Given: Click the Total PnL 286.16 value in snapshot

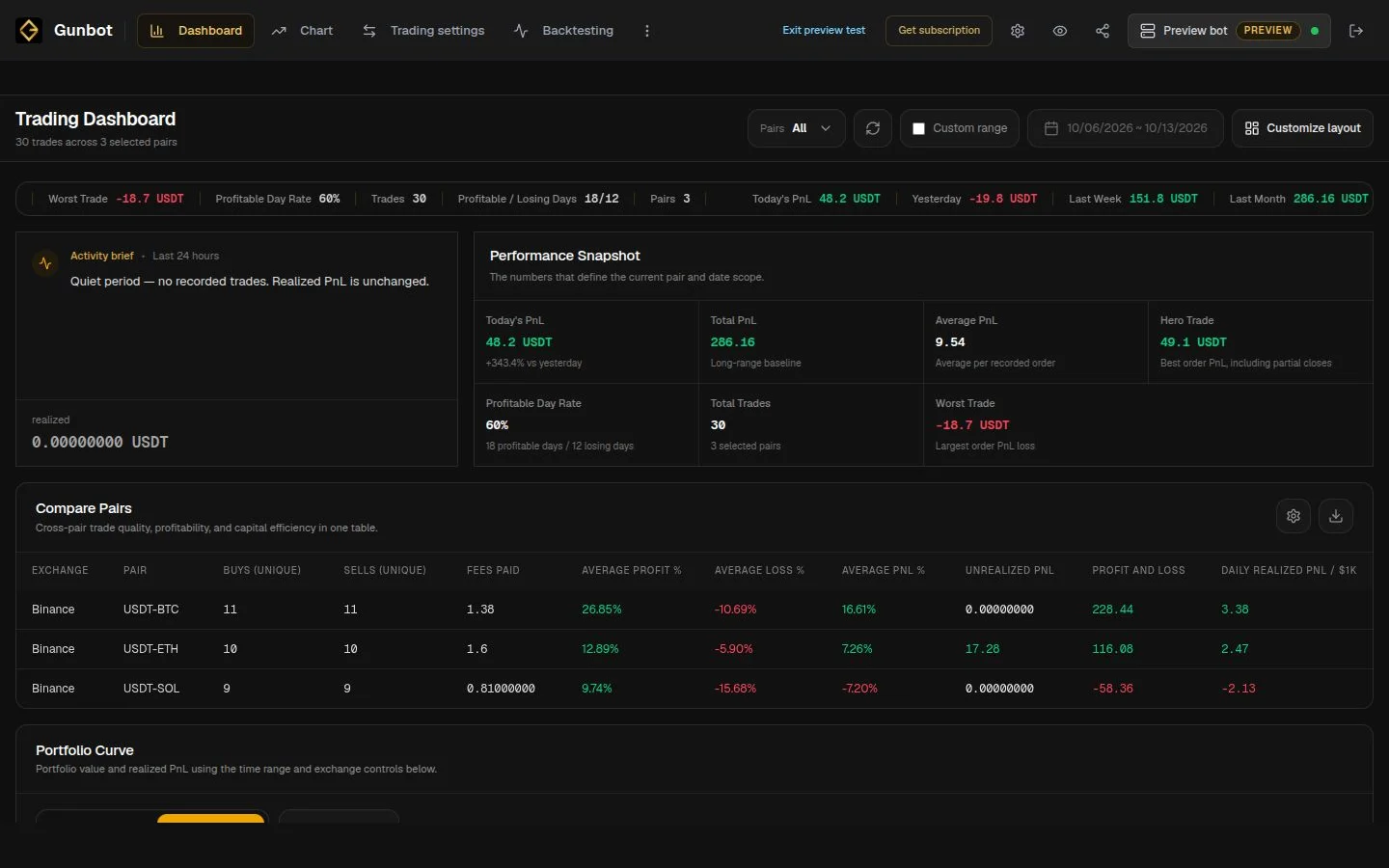Looking at the screenshot, I should click(733, 342).
